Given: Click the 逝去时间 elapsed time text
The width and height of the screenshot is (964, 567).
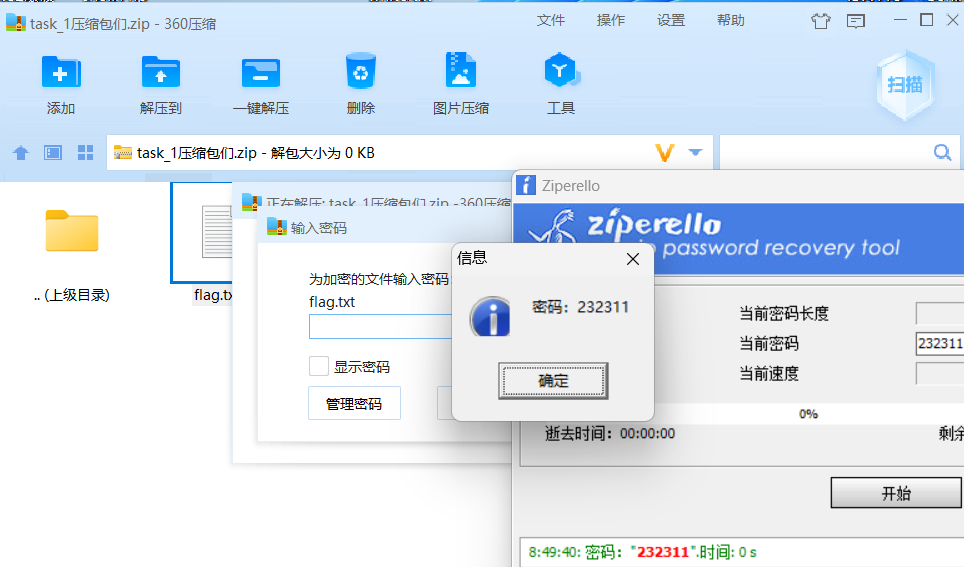Looking at the screenshot, I should pyautogui.click(x=610, y=434).
